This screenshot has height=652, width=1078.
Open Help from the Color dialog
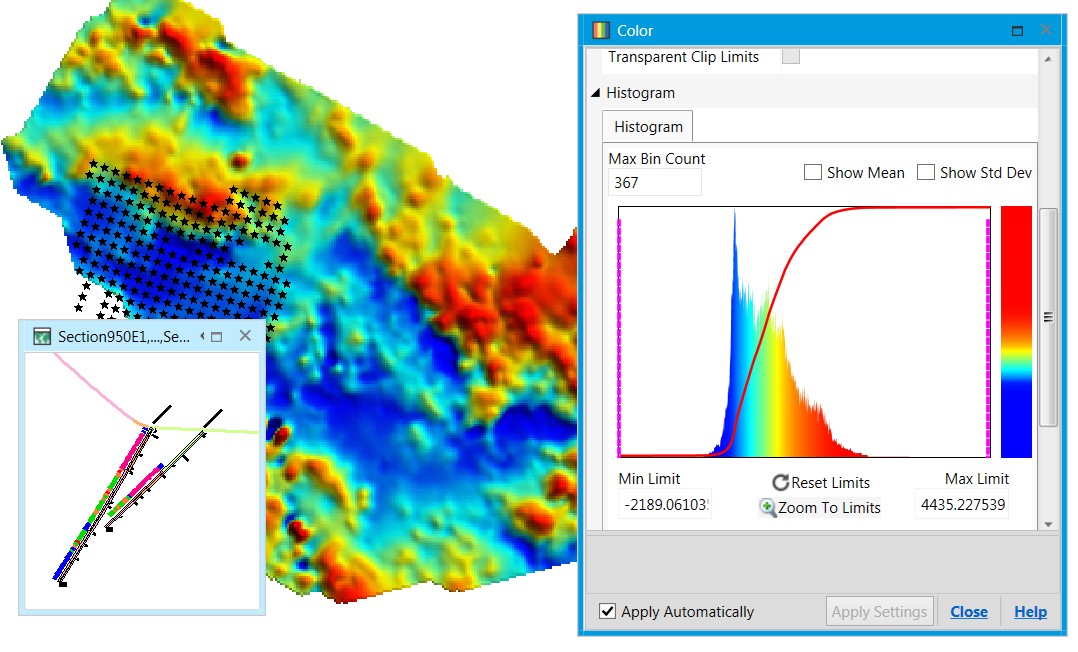coord(1030,611)
